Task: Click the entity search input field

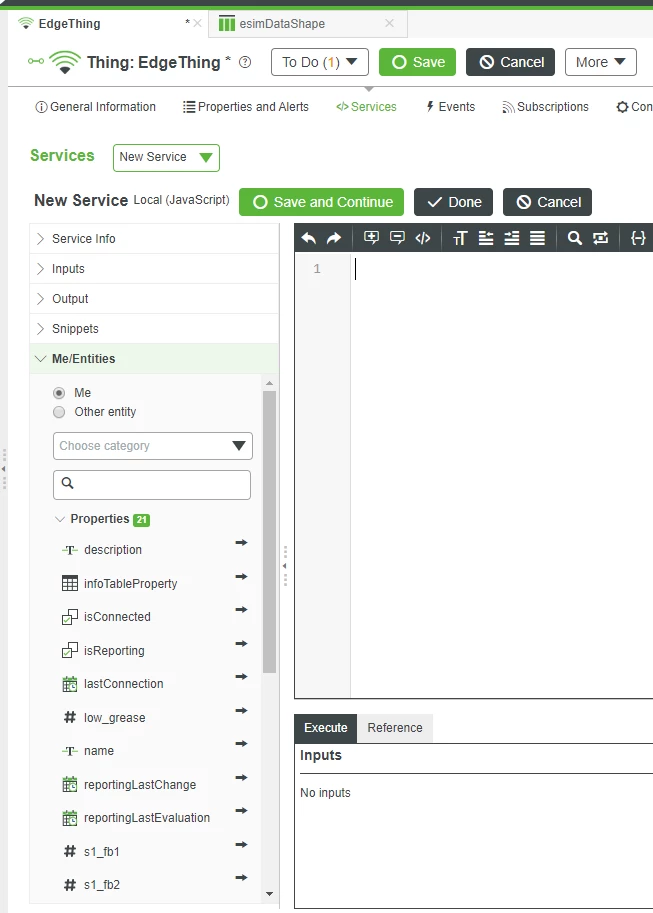Action: (152, 485)
